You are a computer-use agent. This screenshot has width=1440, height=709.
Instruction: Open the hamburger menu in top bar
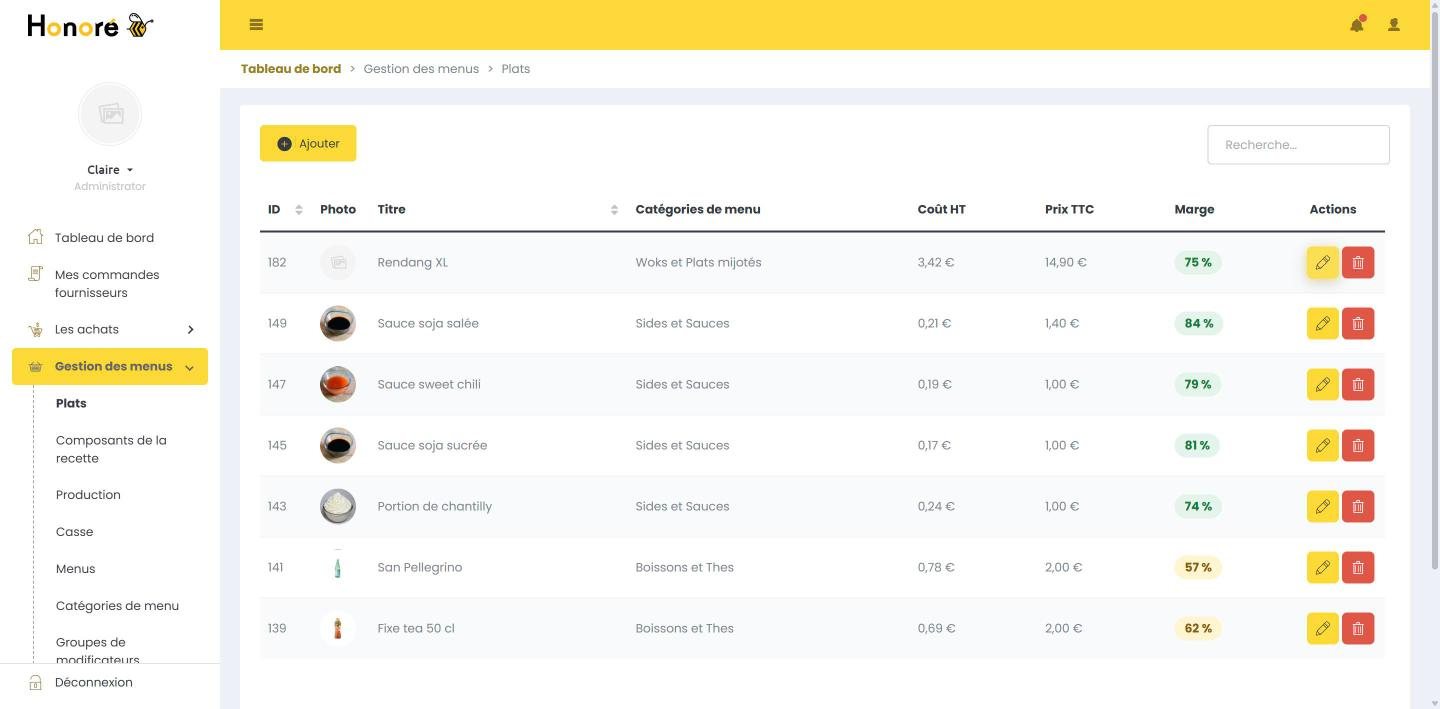[x=256, y=25]
